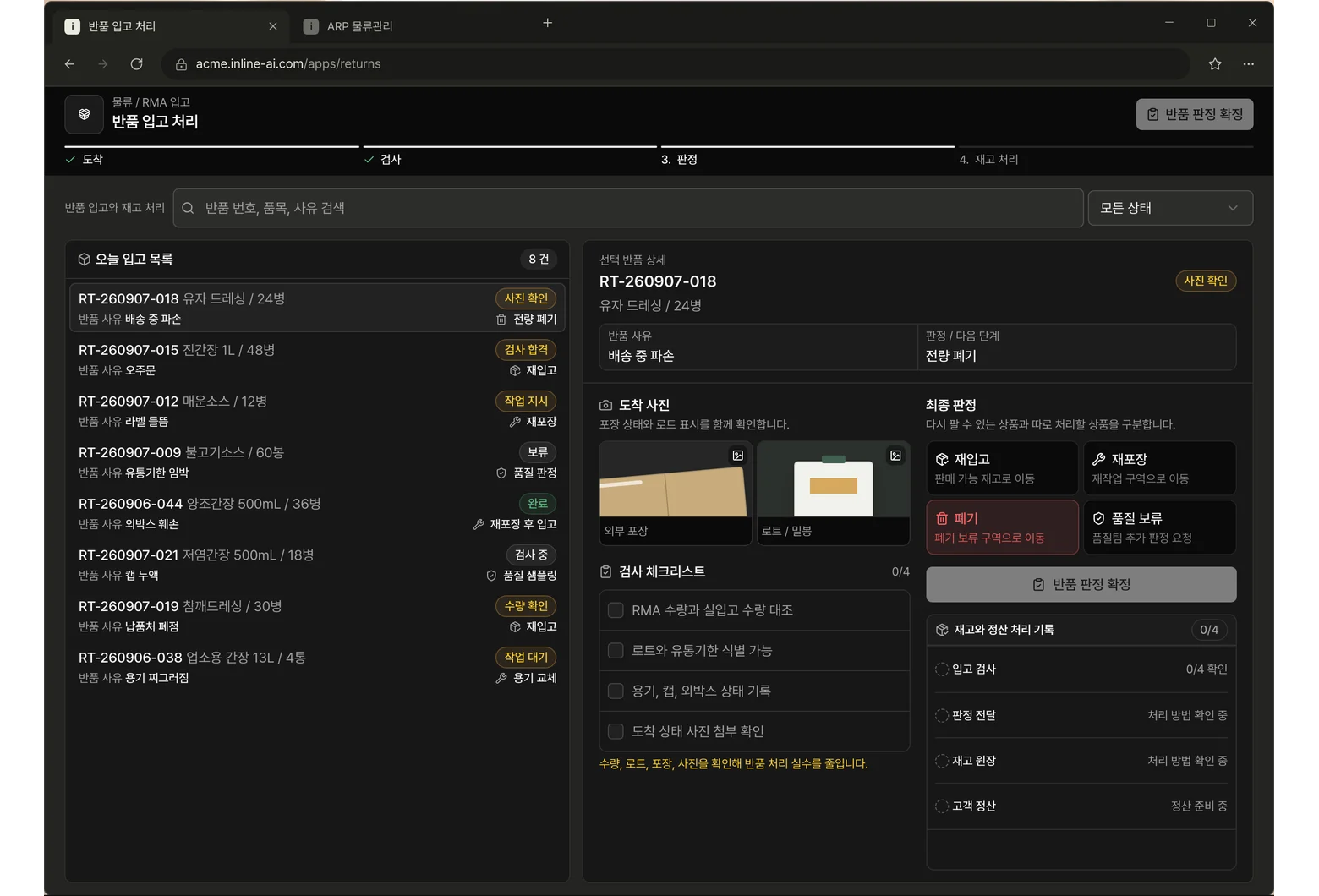The width and height of the screenshot is (1319, 896).
Task: Click the package logo icon beside 반품 입고 처리
Action: pyautogui.click(x=84, y=114)
